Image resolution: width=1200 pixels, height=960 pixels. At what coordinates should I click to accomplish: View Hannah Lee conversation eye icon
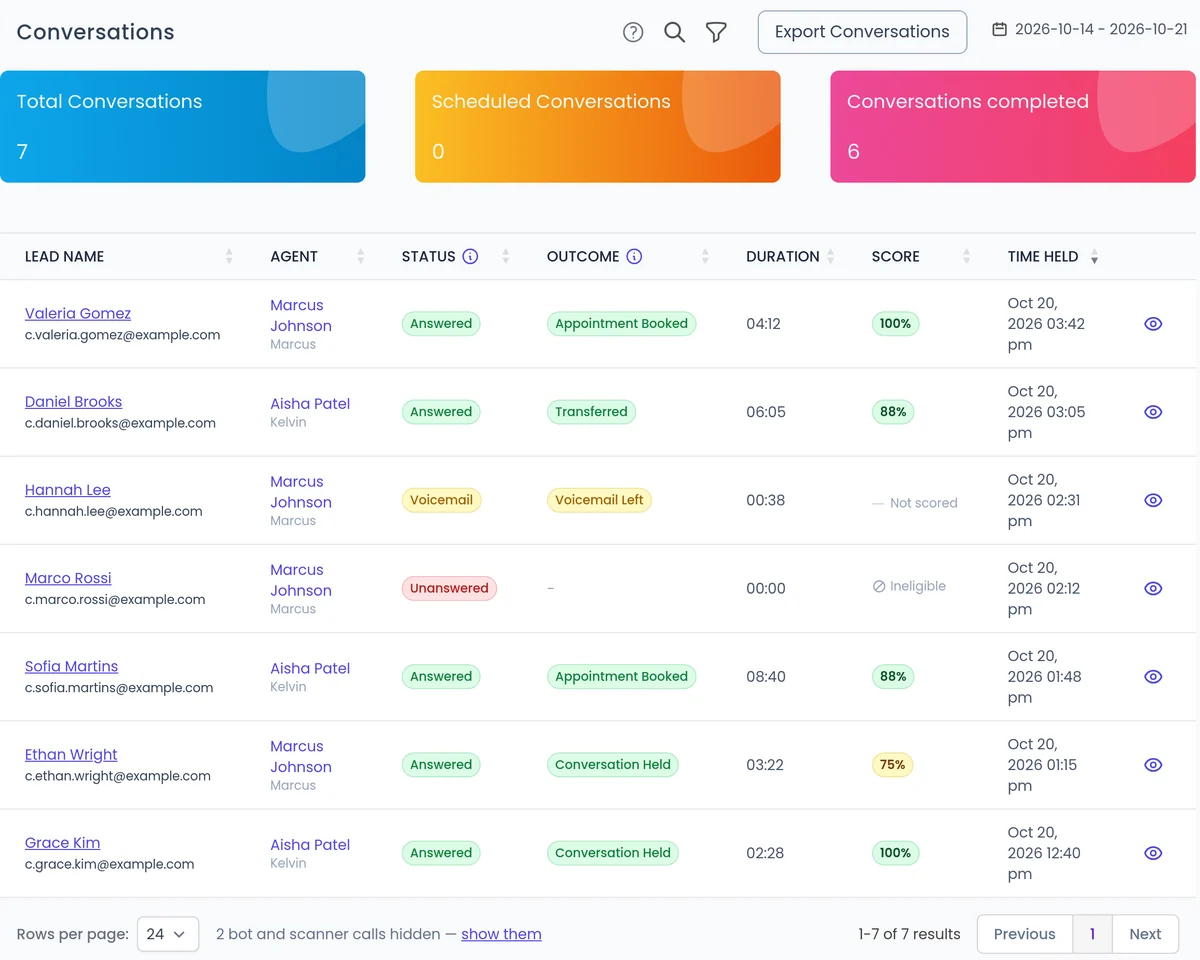[x=1153, y=500]
